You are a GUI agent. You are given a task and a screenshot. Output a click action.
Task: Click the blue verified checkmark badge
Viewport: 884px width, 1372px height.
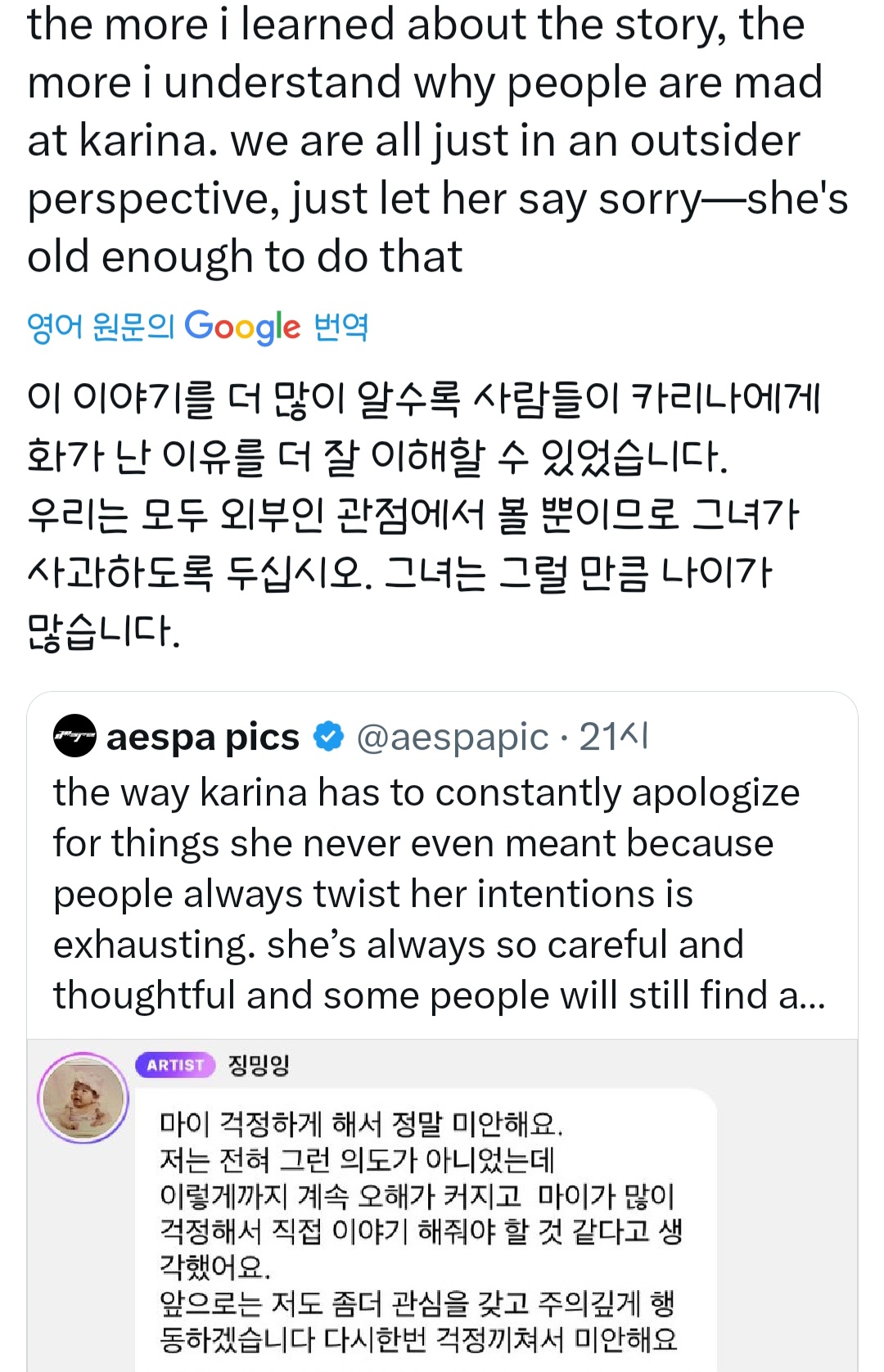coord(329,737)
